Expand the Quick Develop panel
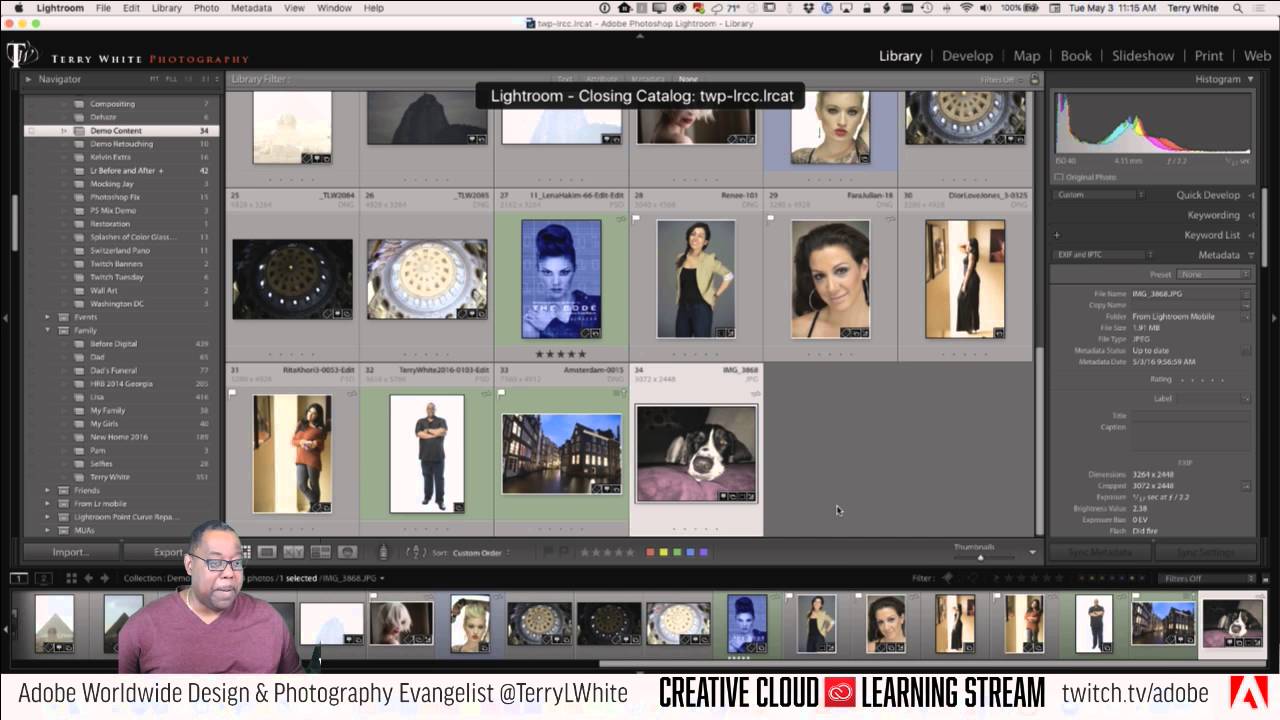 pyautogui.click(x=1251, y=195)
